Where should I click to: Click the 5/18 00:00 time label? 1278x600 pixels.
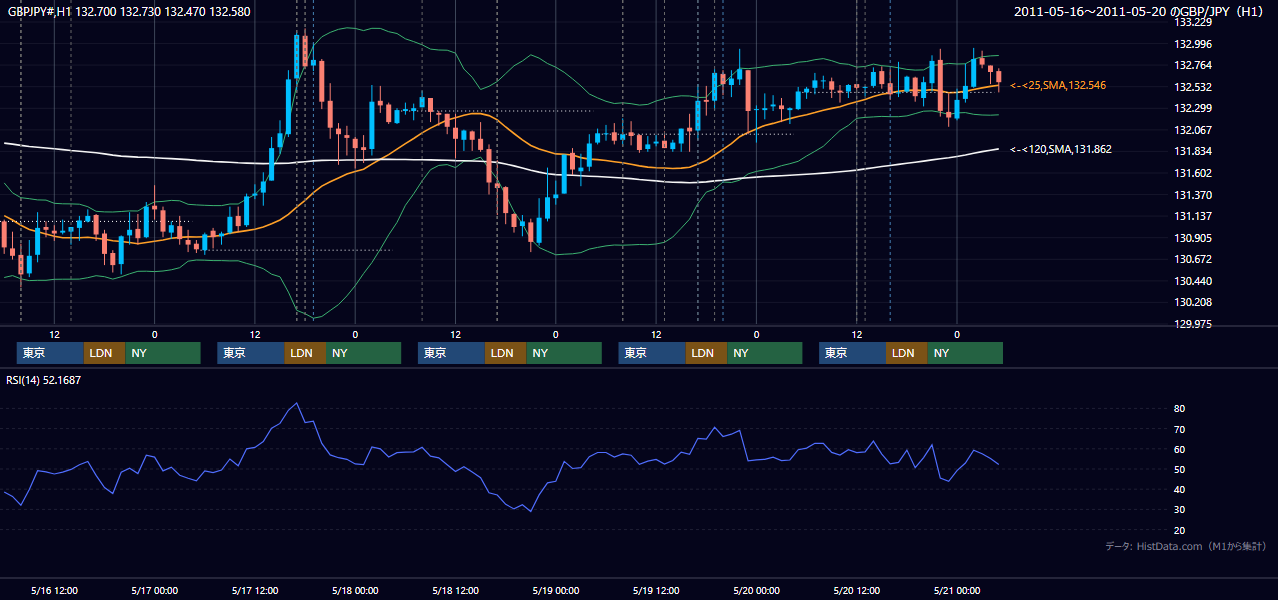355,590
